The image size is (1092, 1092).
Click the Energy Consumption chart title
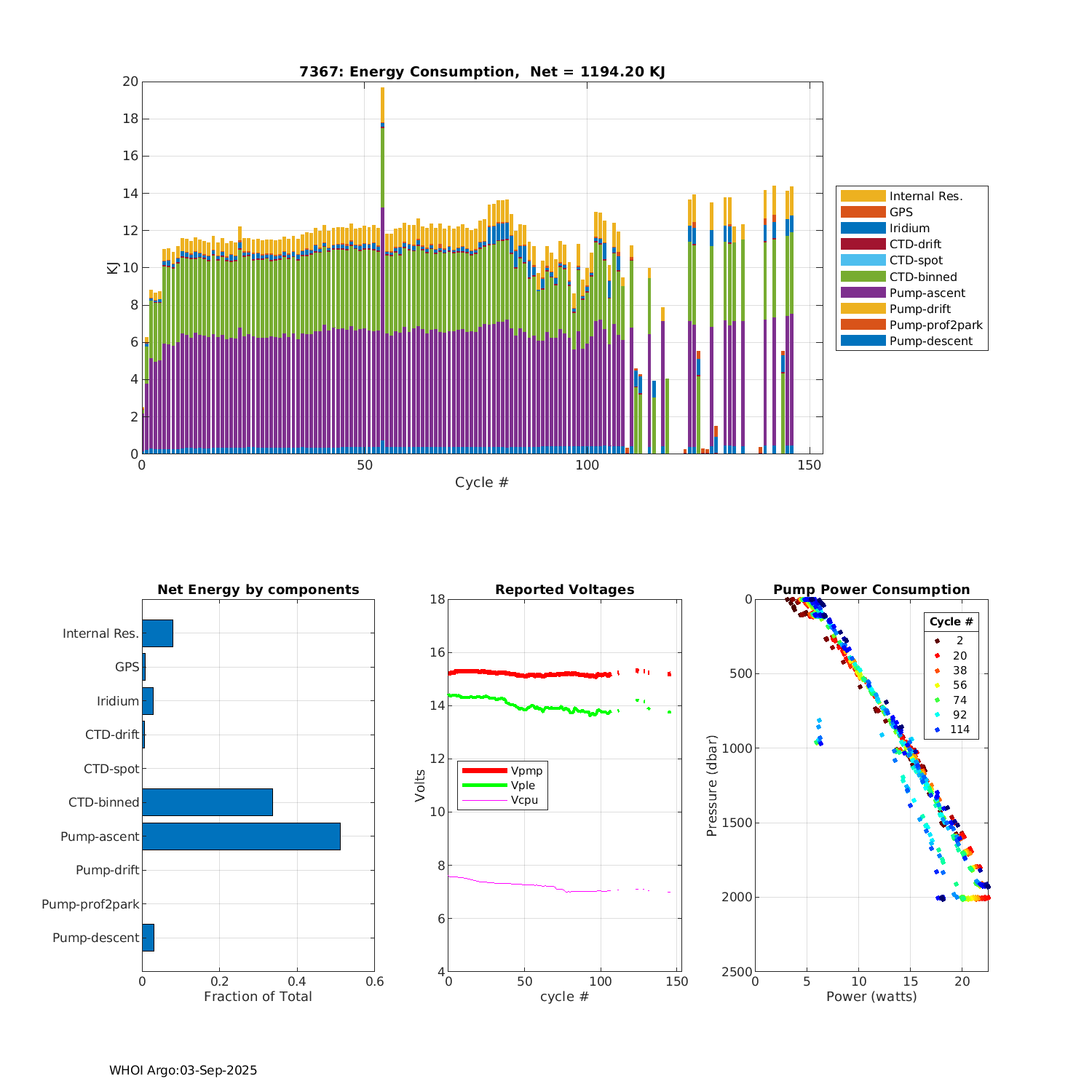482,71
